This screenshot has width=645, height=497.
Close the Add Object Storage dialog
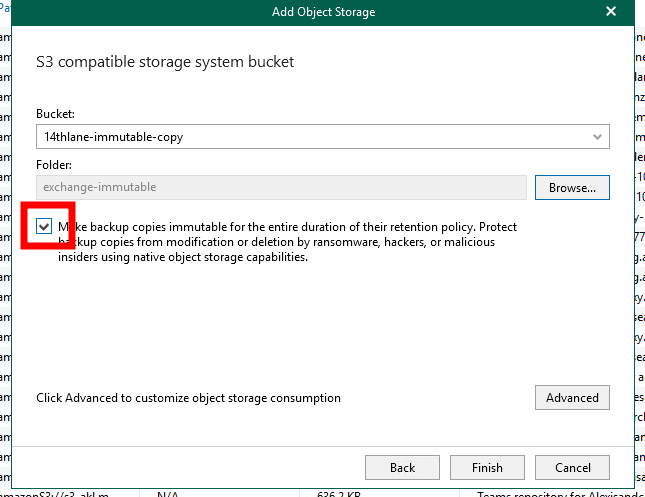pos(611,11)
